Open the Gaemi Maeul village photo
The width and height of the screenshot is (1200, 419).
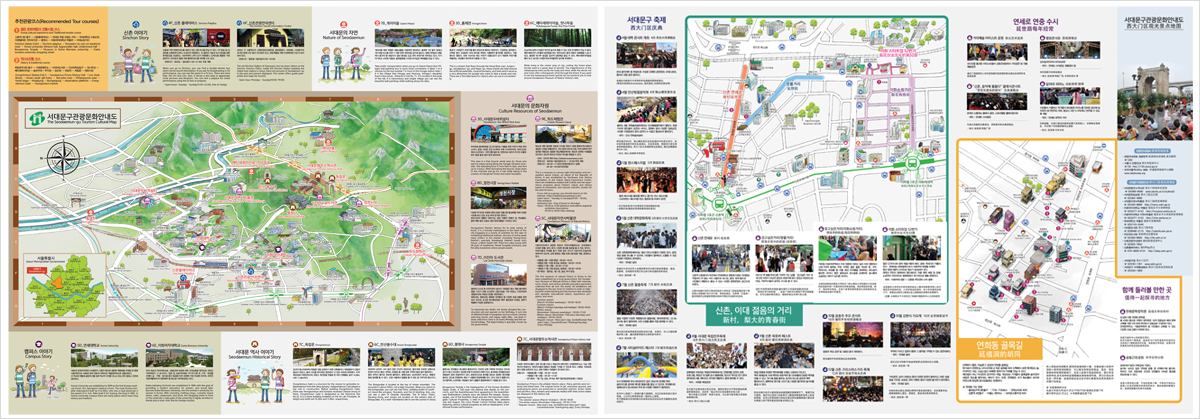tap(408, 38)
